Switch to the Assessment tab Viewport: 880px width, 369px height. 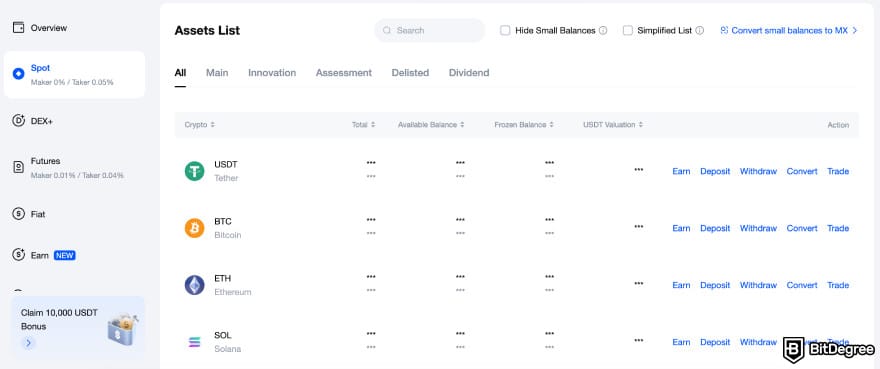(x=343, y=72)
